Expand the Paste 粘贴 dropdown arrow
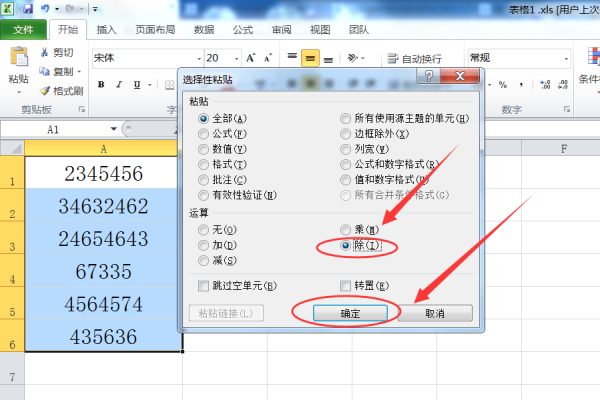Screen dimensions: 600x400 point(18,92)
